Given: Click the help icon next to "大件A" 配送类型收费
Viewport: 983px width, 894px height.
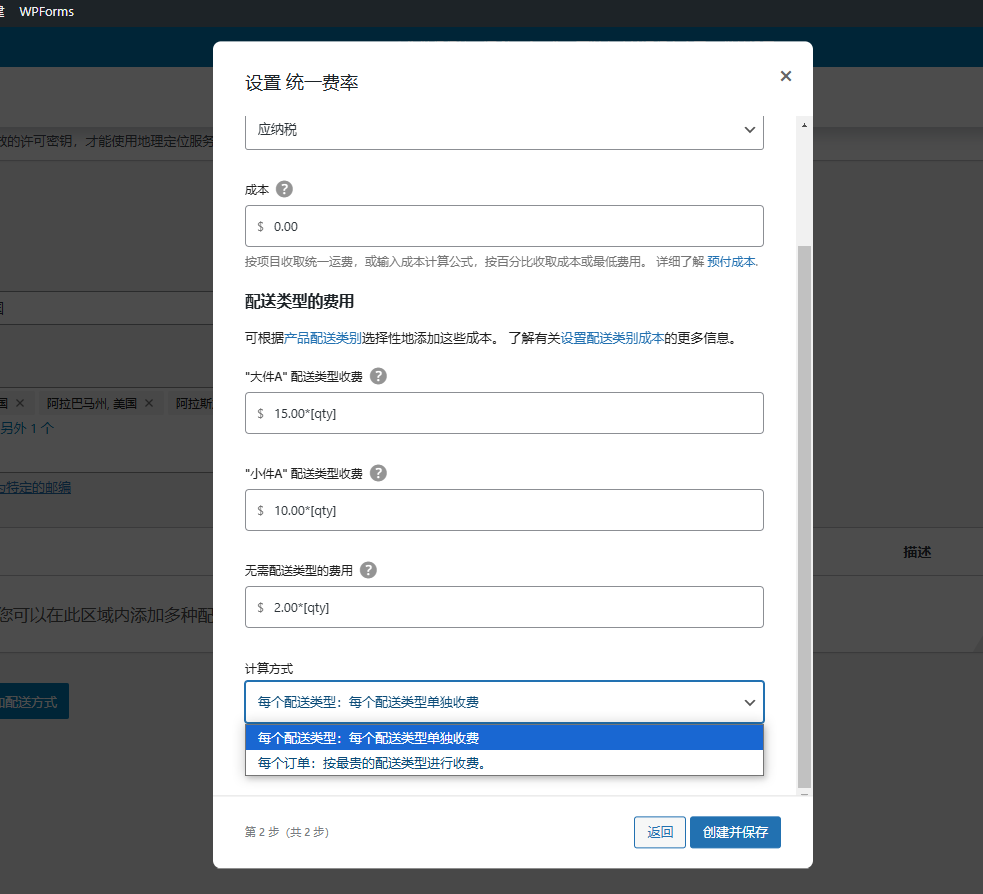Looking at the screenshot, I should tap(378, 376).
